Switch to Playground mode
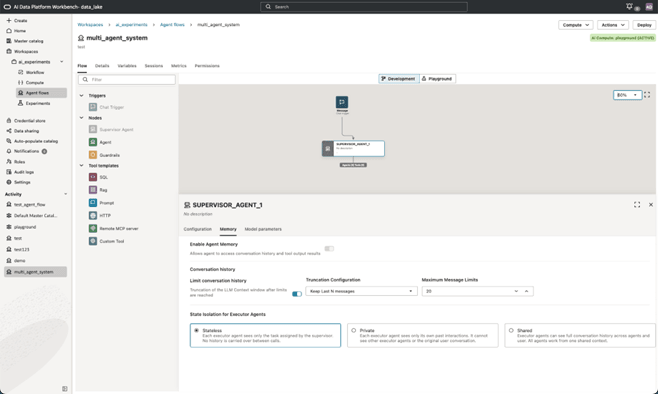 point(437,78)
